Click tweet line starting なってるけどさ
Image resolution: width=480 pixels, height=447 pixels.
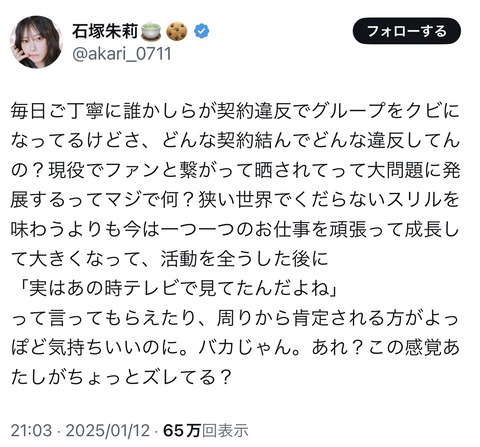click(235, 141)
